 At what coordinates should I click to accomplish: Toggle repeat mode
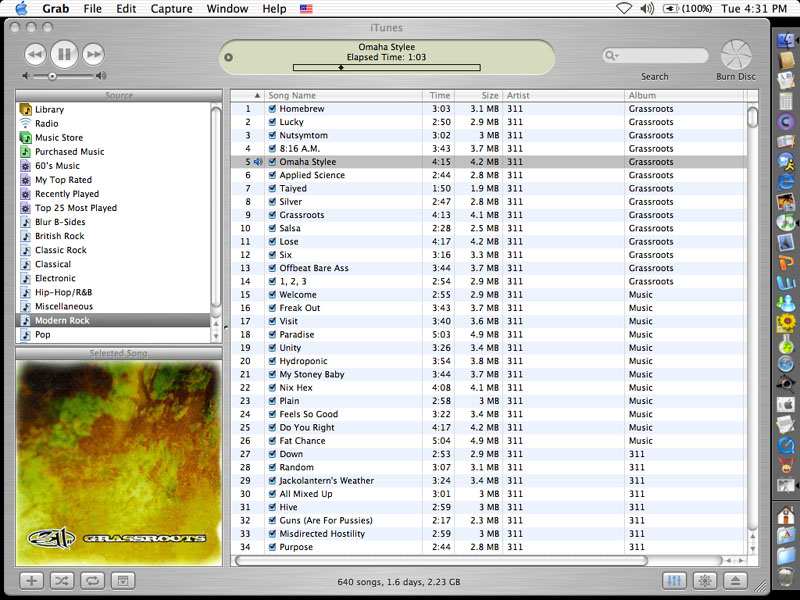click(x=91, y=580)
